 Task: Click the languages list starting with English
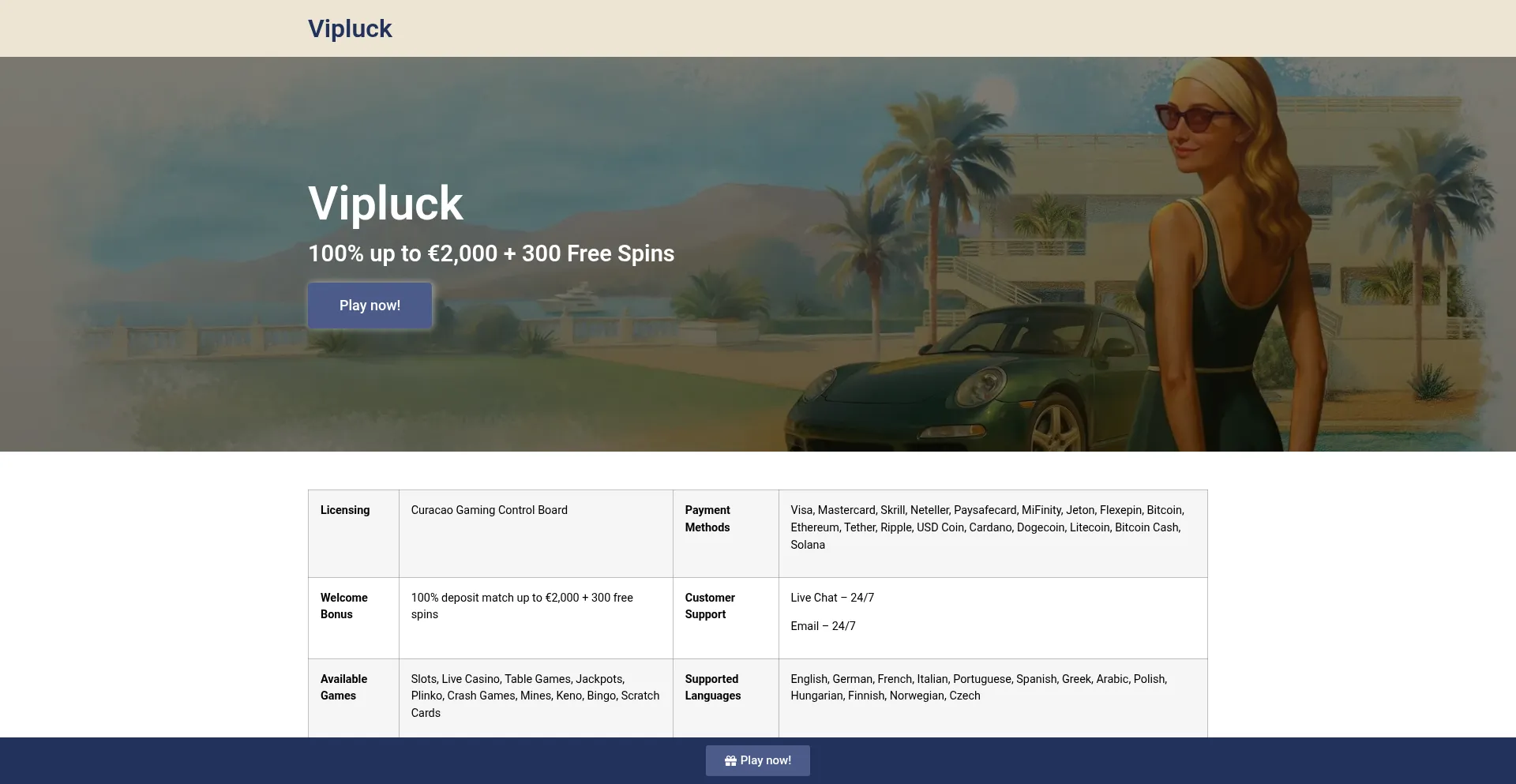coord(979,687)
